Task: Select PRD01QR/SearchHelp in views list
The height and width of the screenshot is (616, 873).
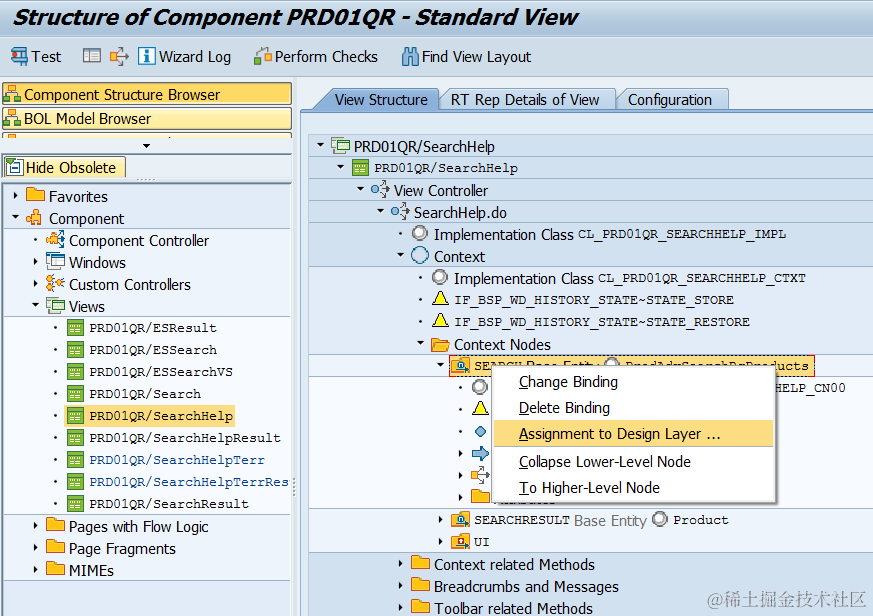Action: (x=161, y=416)
